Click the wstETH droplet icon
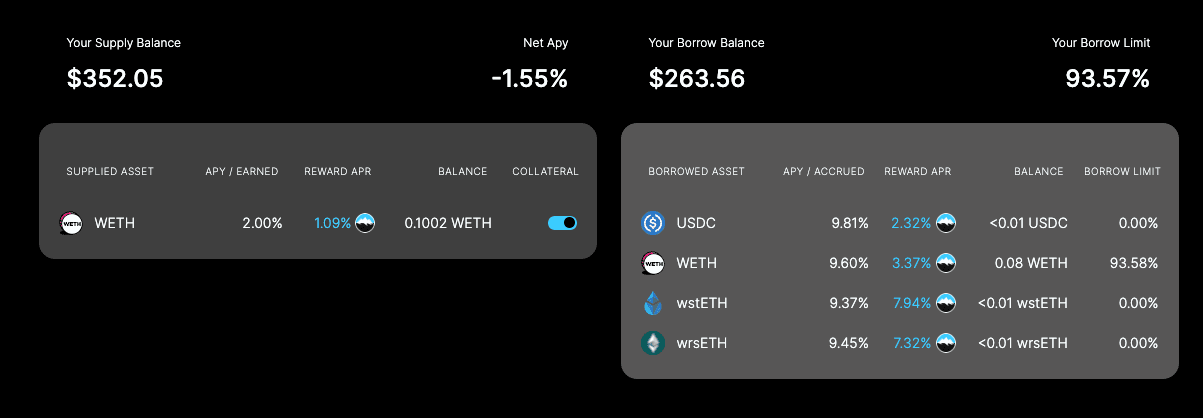The height and width of the screenshot is (418, 1203). (x=653, y=303)
